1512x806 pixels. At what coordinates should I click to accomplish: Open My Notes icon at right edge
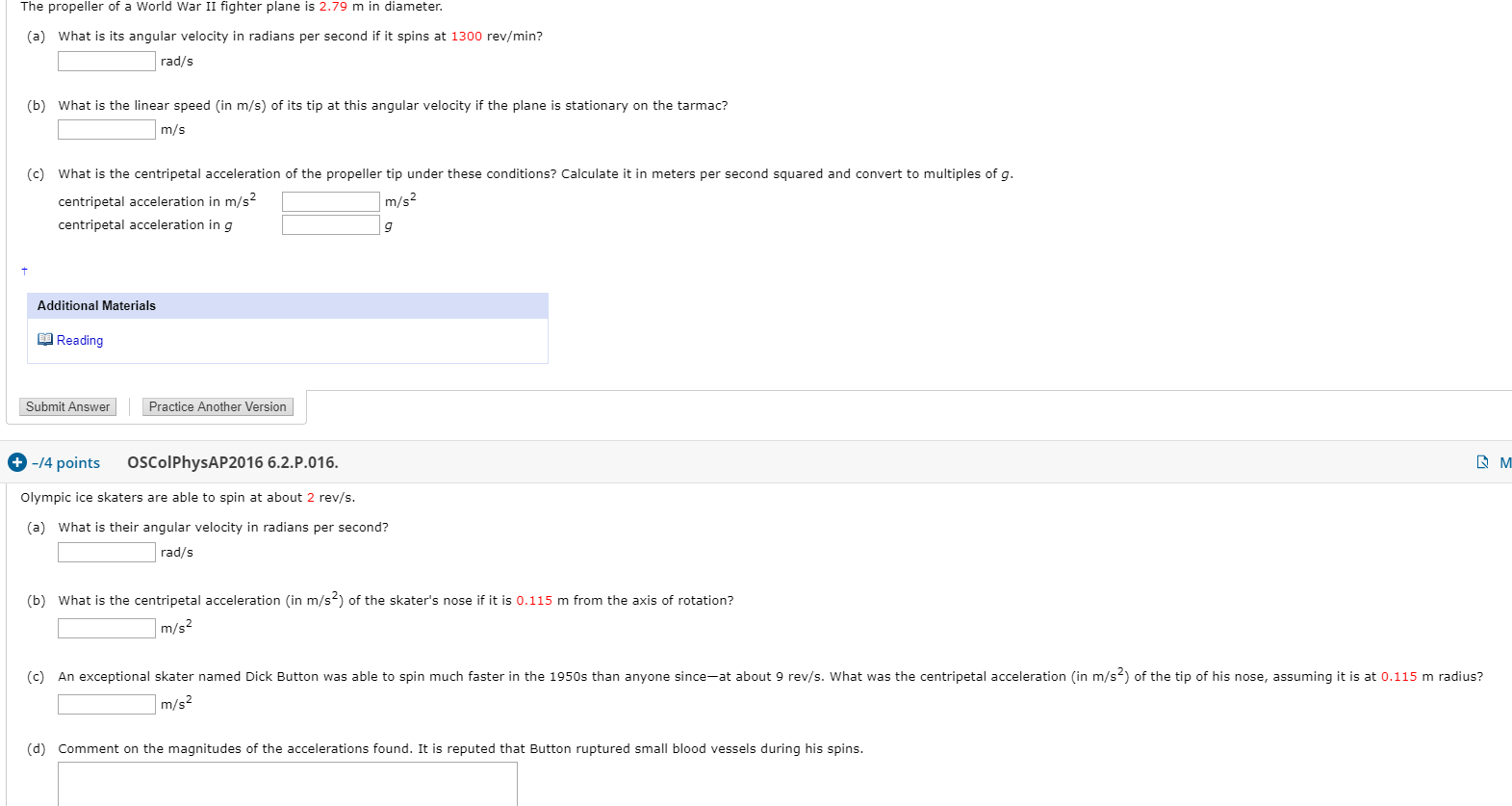(x=1482, y=462)
